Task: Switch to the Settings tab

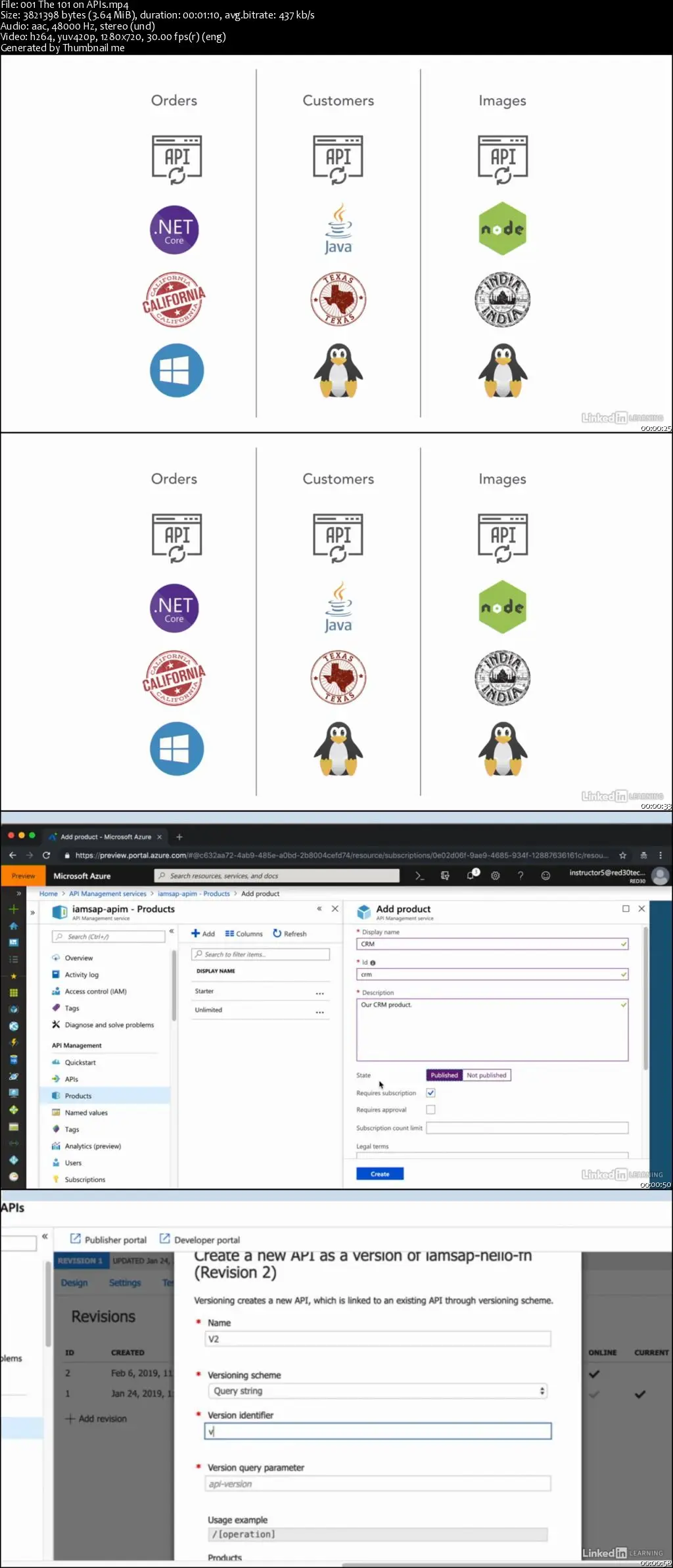Action: click(x=125, y=1282)
